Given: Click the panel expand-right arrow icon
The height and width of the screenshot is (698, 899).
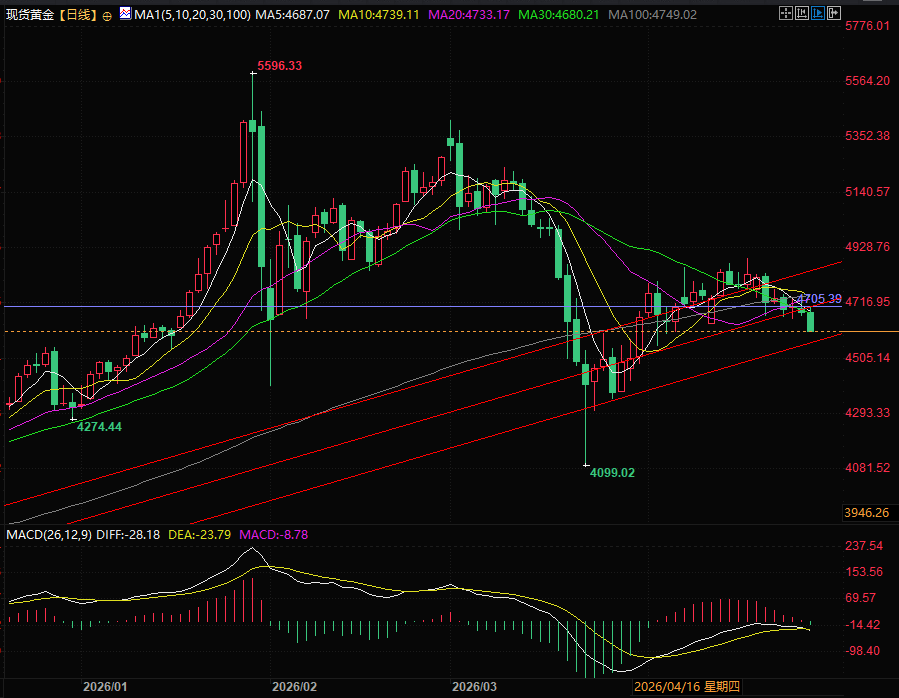Looking at the screenshot, I should point(834,13).
